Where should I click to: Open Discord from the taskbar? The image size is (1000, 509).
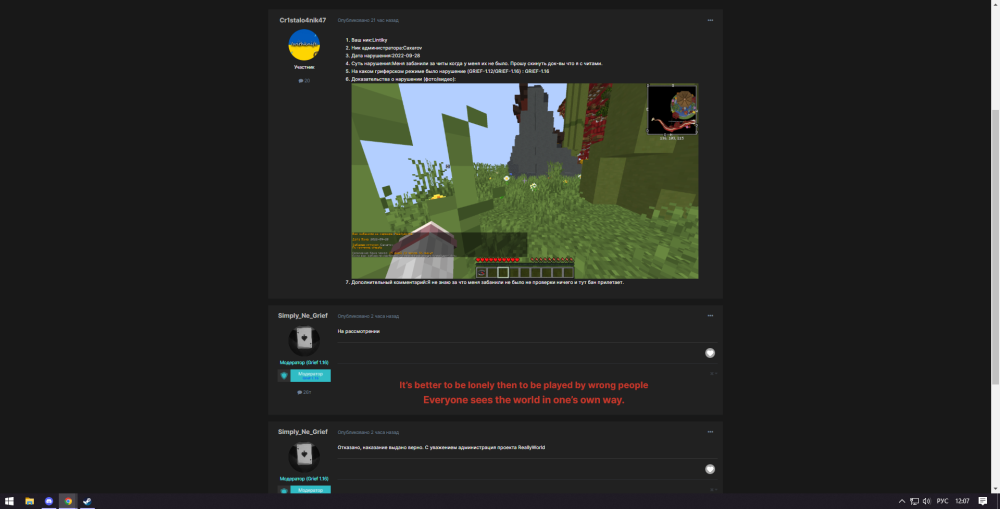[48, 501]
